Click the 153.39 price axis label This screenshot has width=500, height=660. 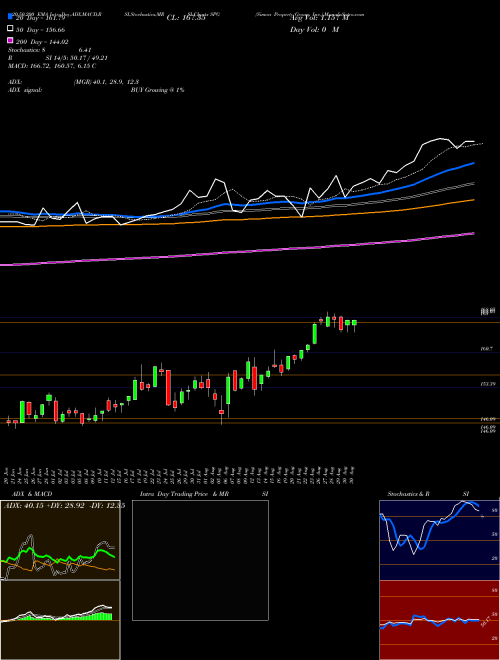coord(489,384)
